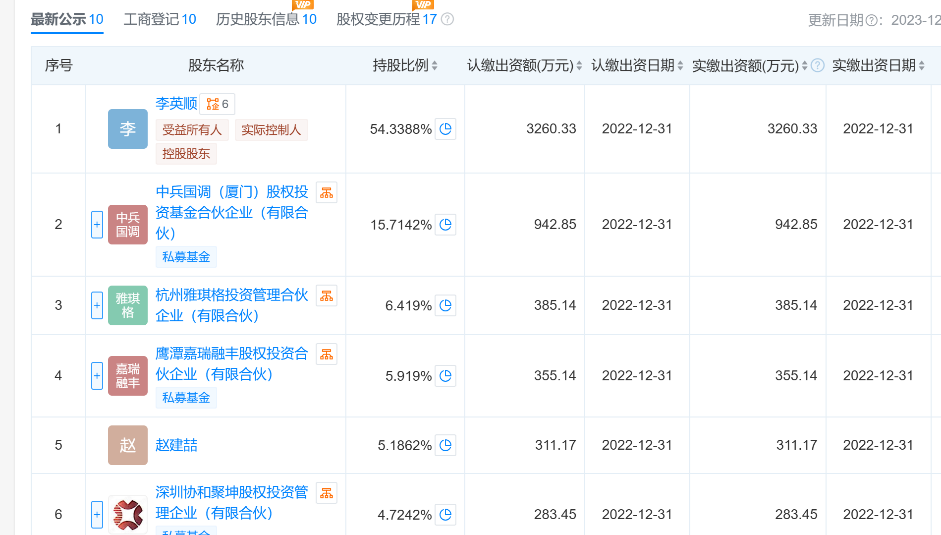
Task: Open link 深圳协和聚坤股权投资管理企业
Action: coord(232,503)
